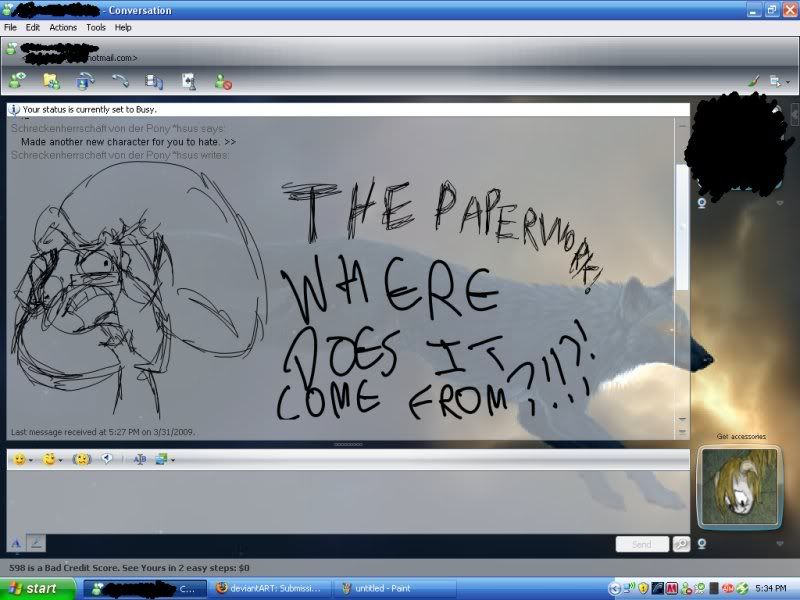Open the color scheme paintbrush icon
This screenshot has width=800, height=600.
[x=753, y=81]
